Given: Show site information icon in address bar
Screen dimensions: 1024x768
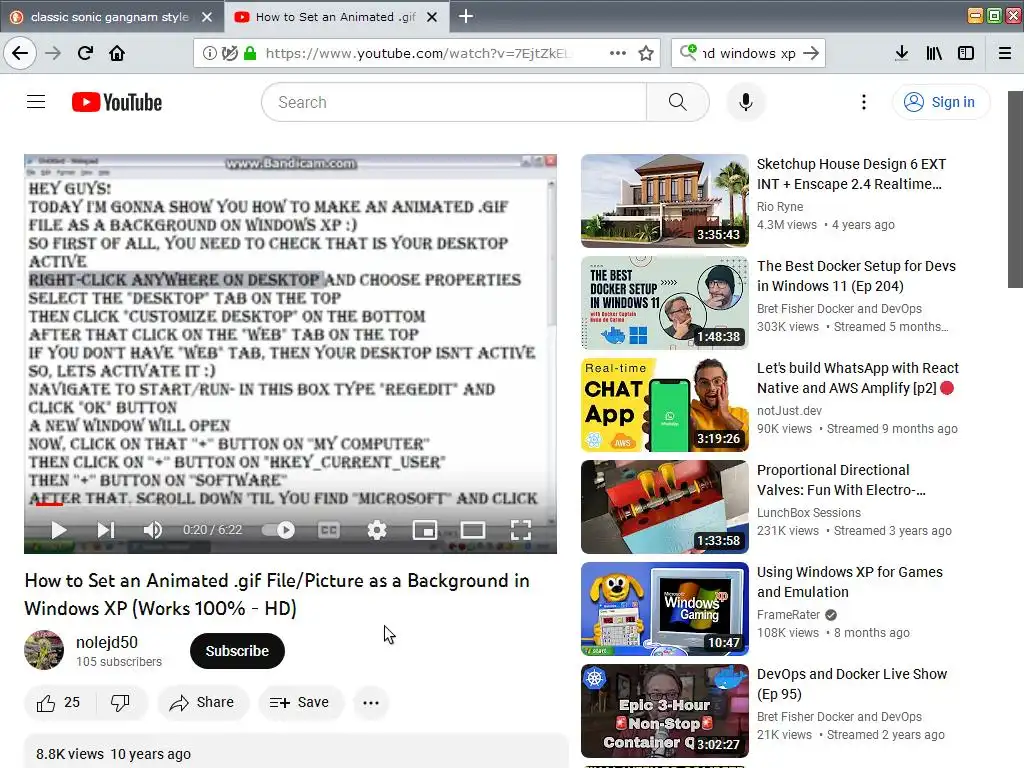Looking at the screenshot, I should click(x=210, y=53).
